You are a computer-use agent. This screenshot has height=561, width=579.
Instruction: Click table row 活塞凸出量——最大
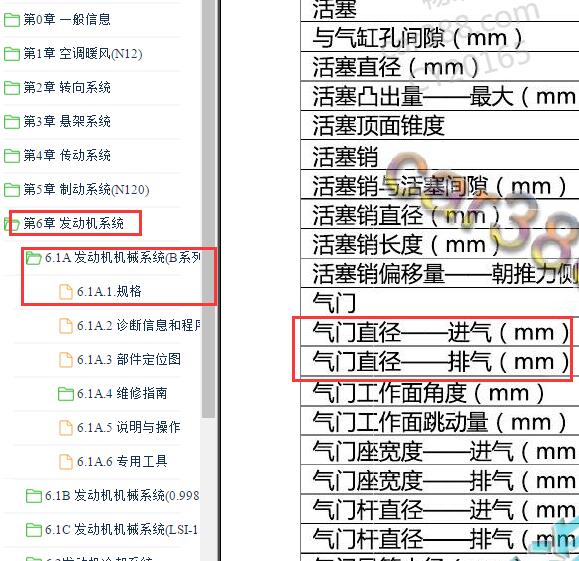tap(440, 96)
